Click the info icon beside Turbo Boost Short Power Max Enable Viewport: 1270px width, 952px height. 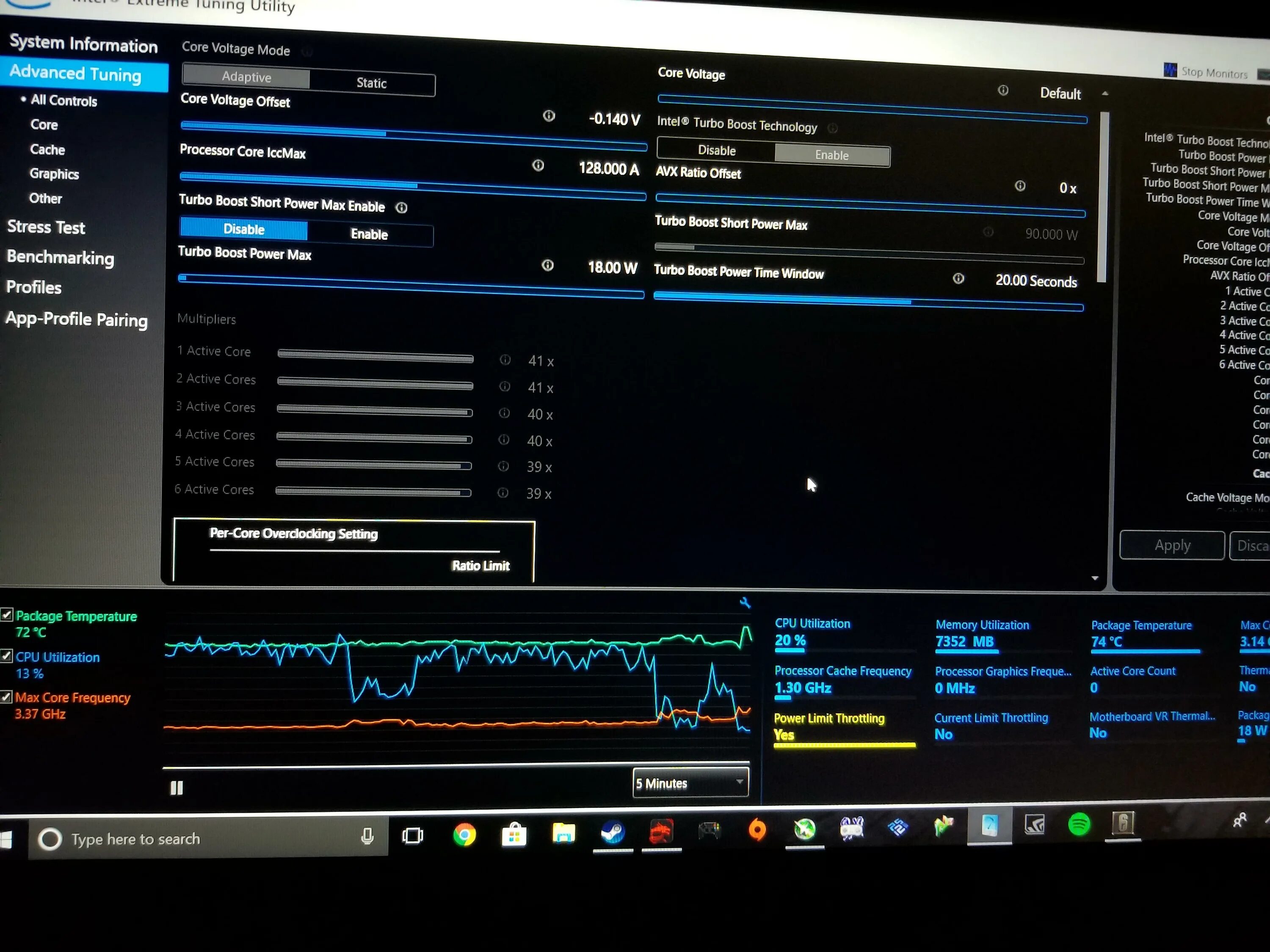pyautogui.click(x=401, y=208)
